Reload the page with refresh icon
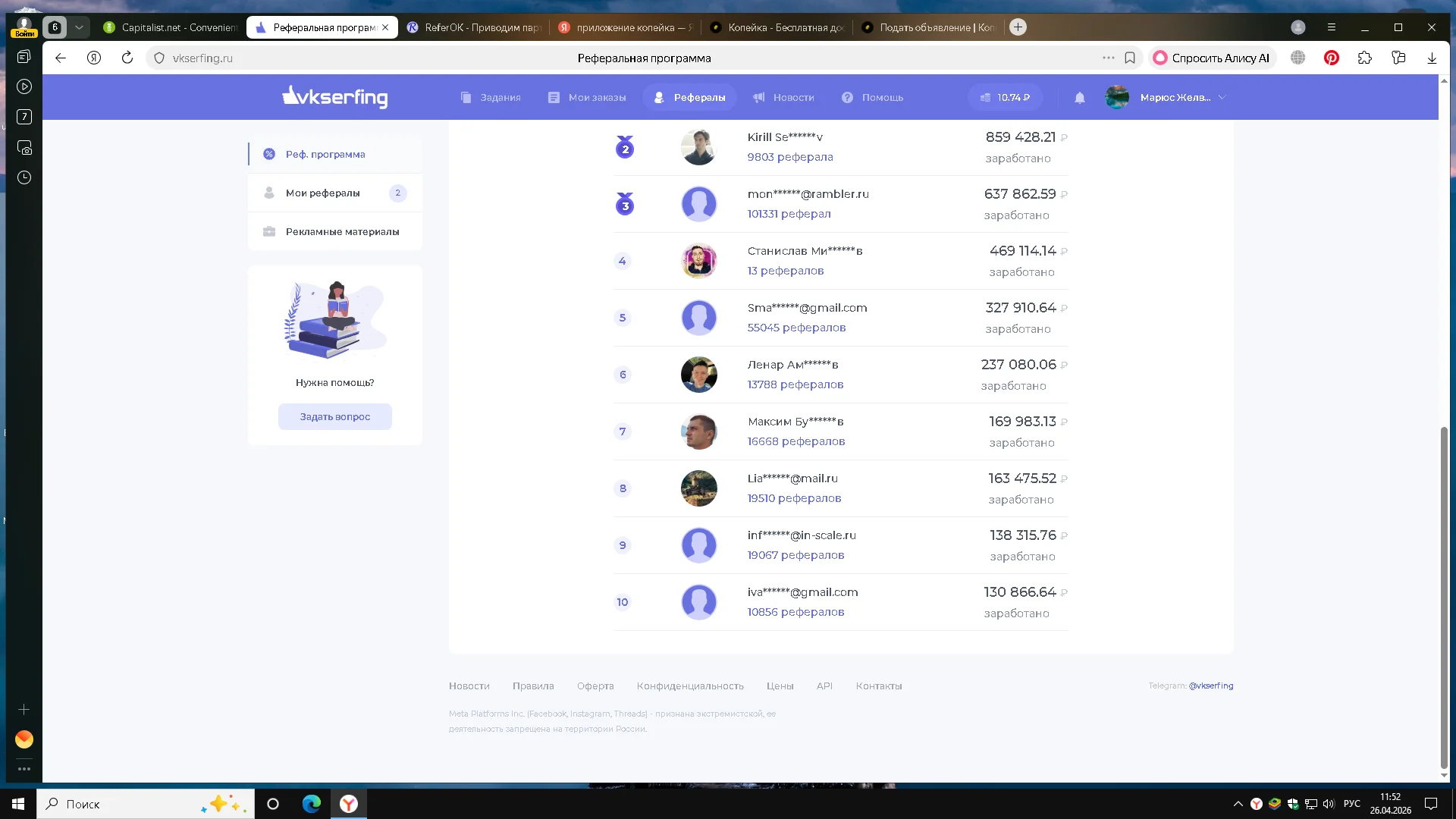 (x=127, y=58)
